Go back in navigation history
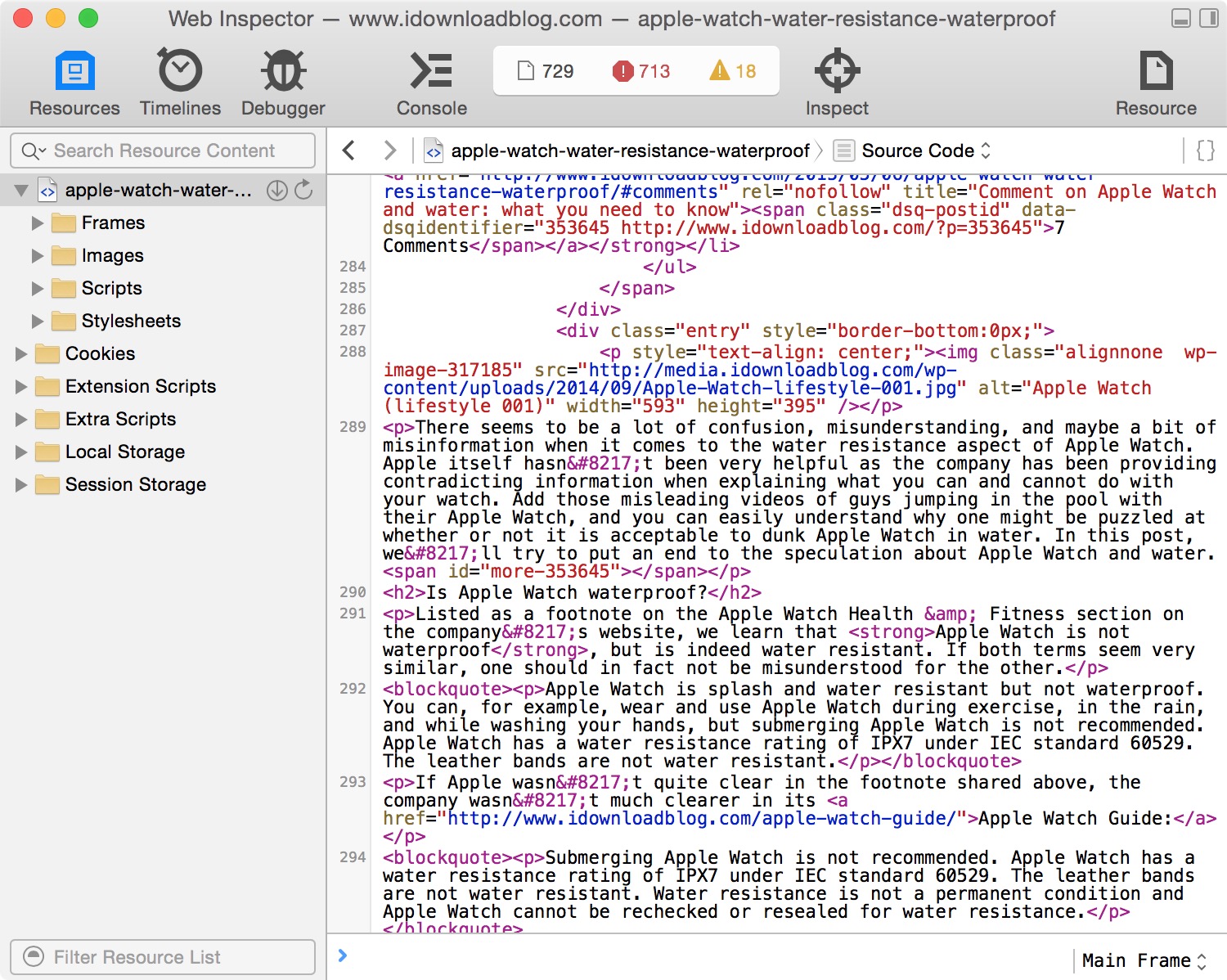Screen dimensions: 1227x980 pyautogui.click(x=349, y=151)
